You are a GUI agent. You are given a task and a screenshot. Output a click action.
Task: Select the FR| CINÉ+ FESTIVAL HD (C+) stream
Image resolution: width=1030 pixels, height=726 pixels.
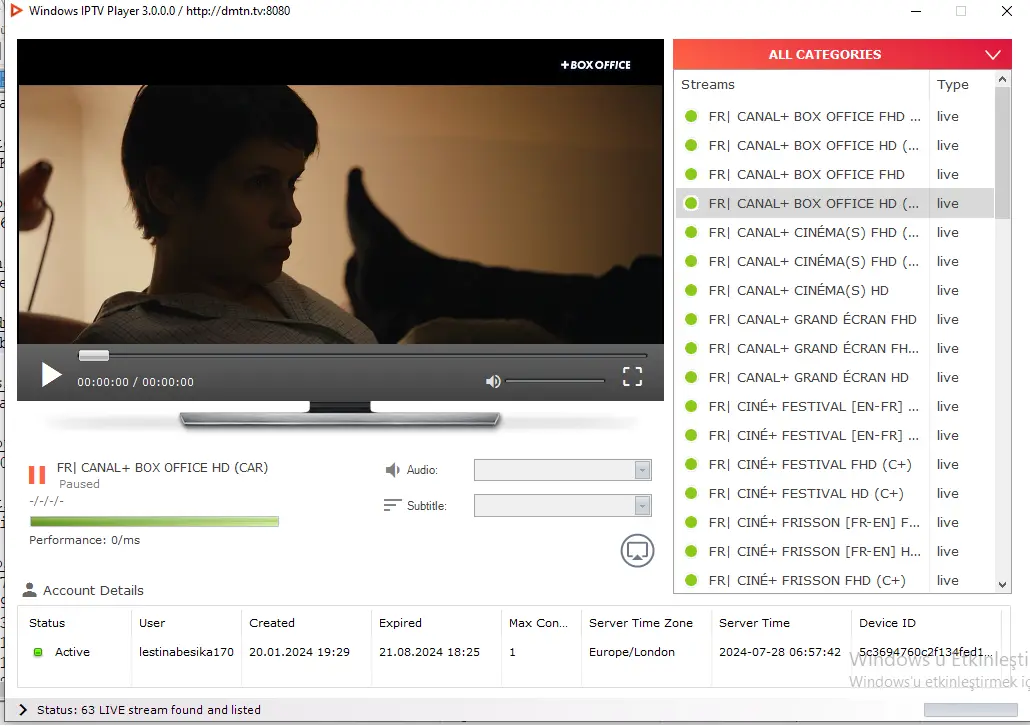(806, 493)
